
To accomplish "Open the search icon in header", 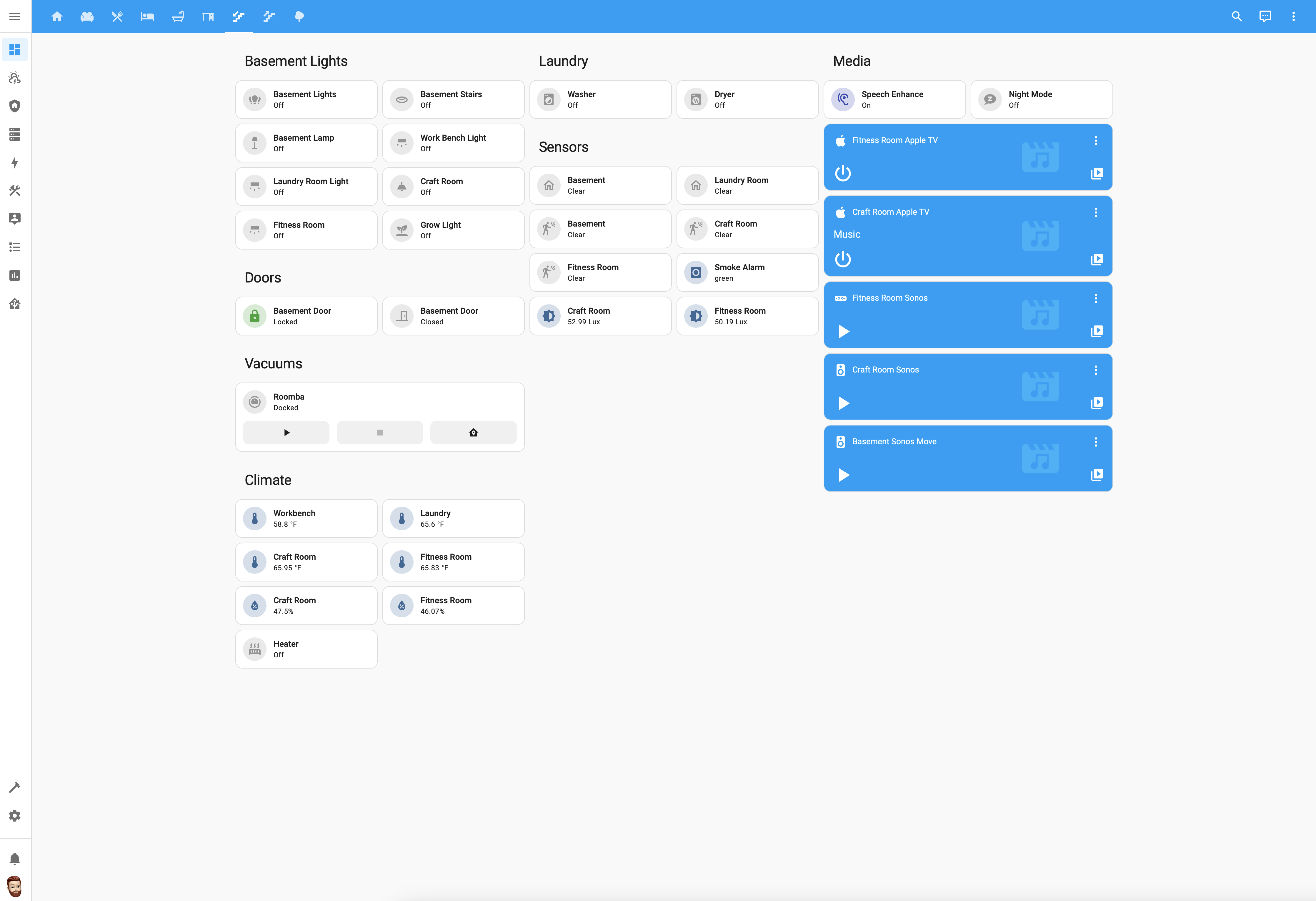I will [1236, 16].
